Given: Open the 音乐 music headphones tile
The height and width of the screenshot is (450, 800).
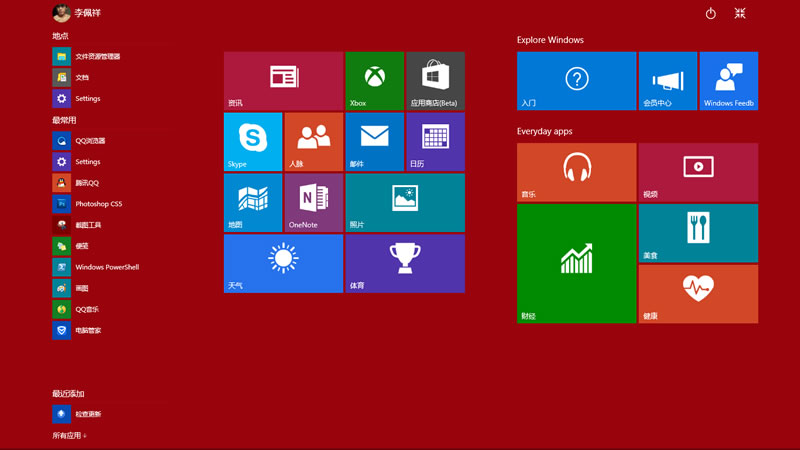Looking at the screenshot, I should coord(577,172).
